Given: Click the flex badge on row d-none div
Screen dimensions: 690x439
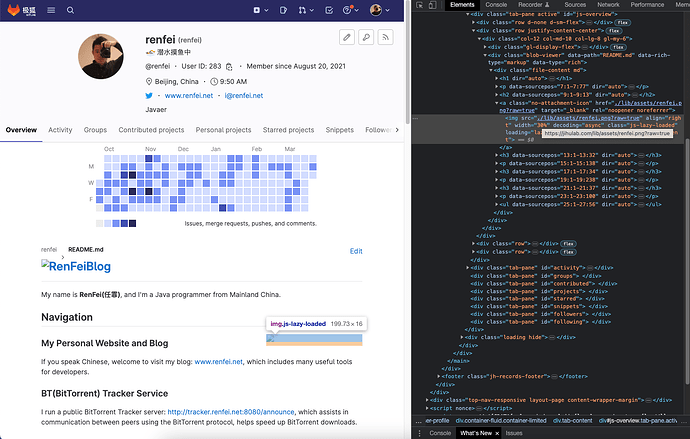Looking at the screenshot, I should (x=623, y=22).
